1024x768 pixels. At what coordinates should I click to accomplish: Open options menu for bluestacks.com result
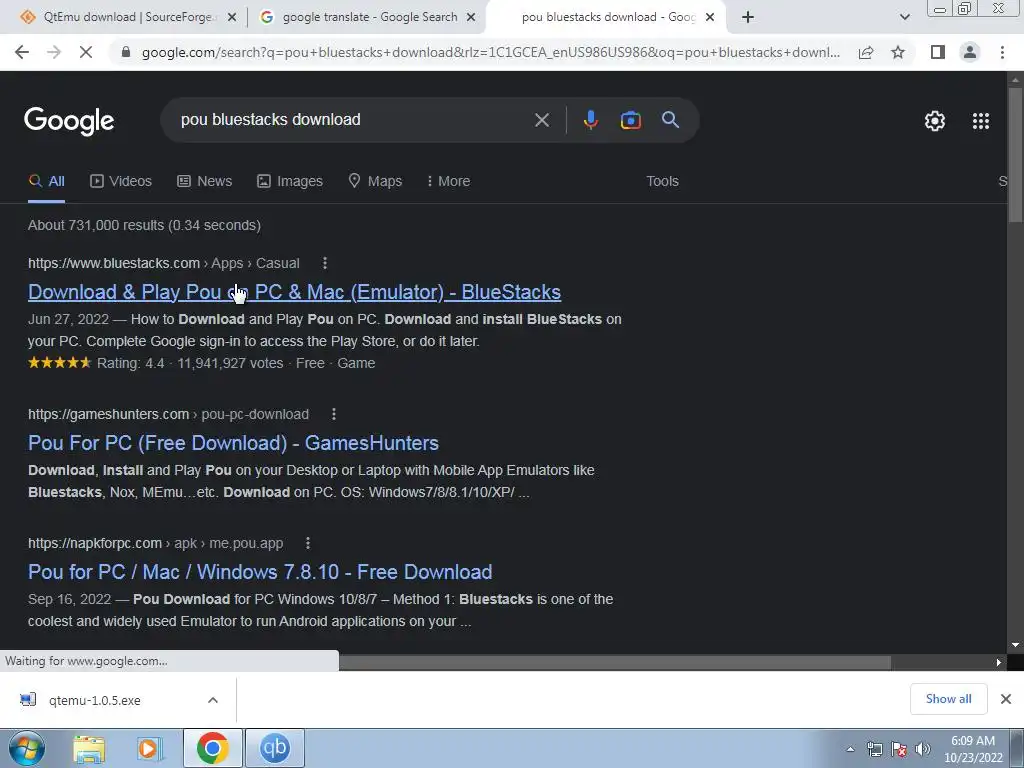click(325, 263)
